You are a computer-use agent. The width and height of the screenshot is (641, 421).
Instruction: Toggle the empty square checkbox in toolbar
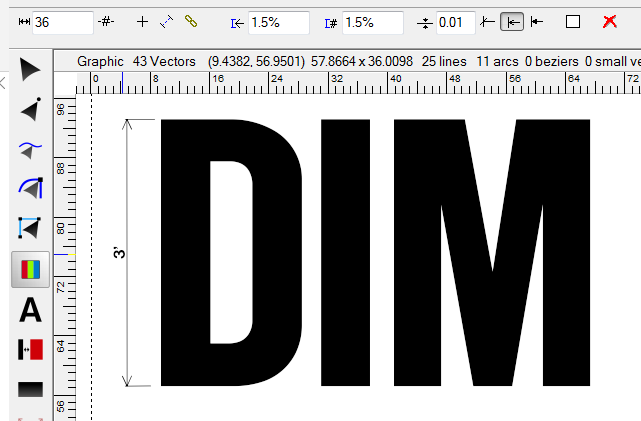click(573, 21)
